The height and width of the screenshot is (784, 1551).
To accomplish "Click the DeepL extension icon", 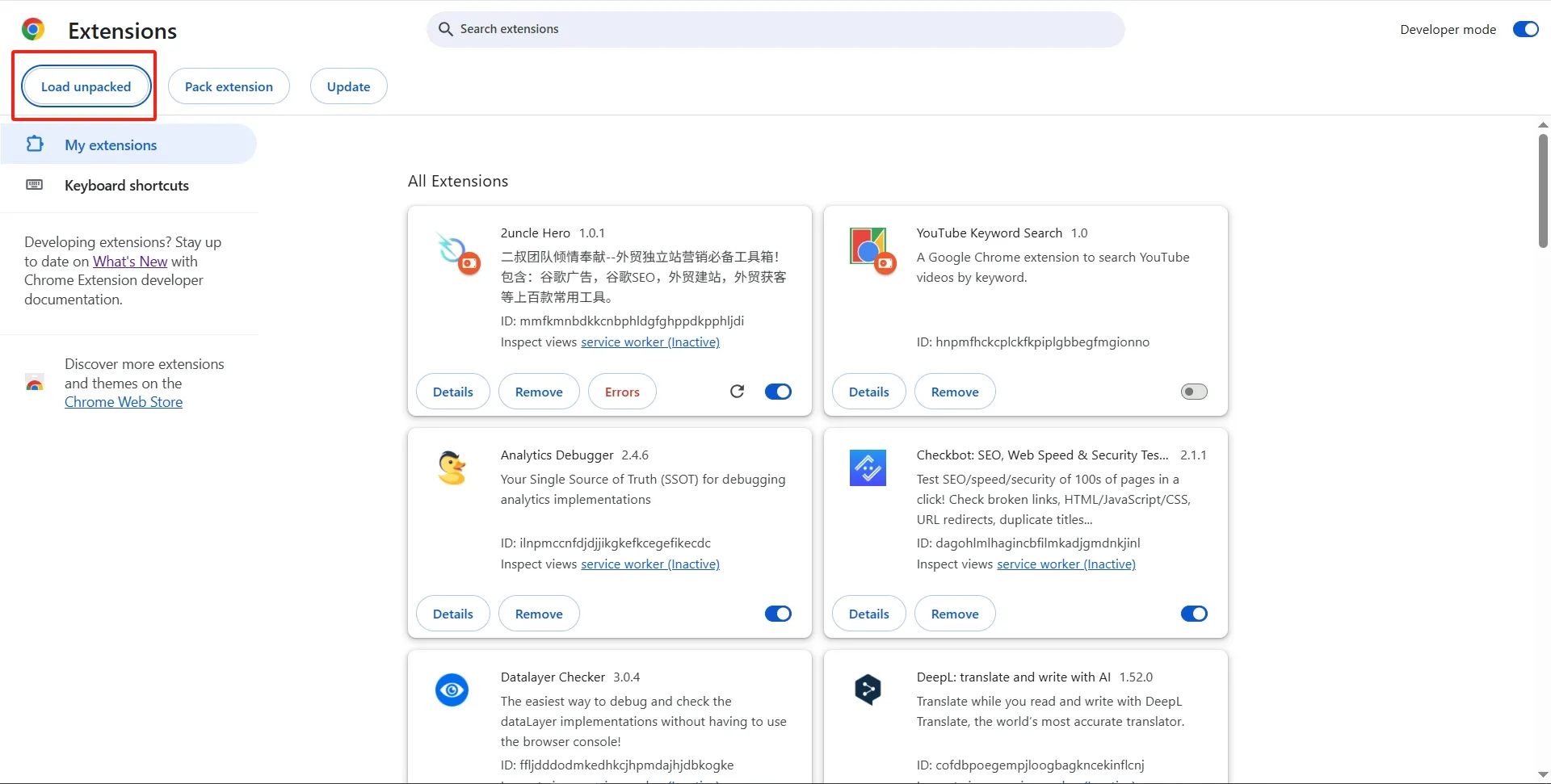I will click(x=868, y=690).
